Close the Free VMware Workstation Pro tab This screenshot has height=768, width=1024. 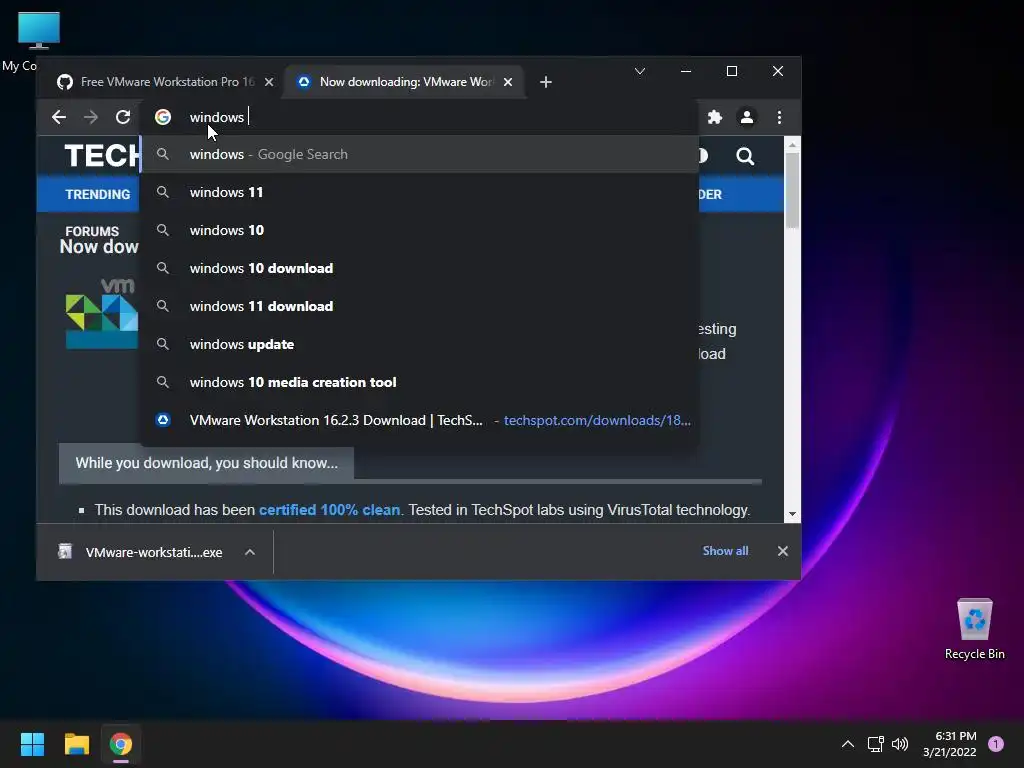(269, 82)
